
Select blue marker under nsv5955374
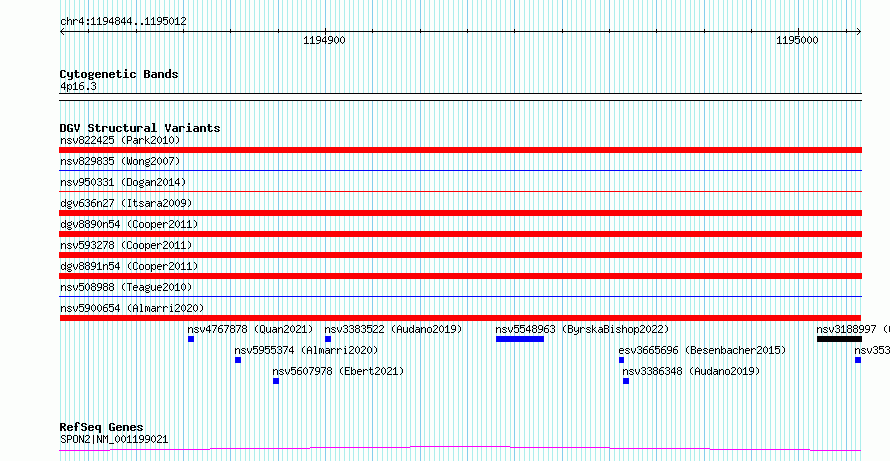coord(238,360)
